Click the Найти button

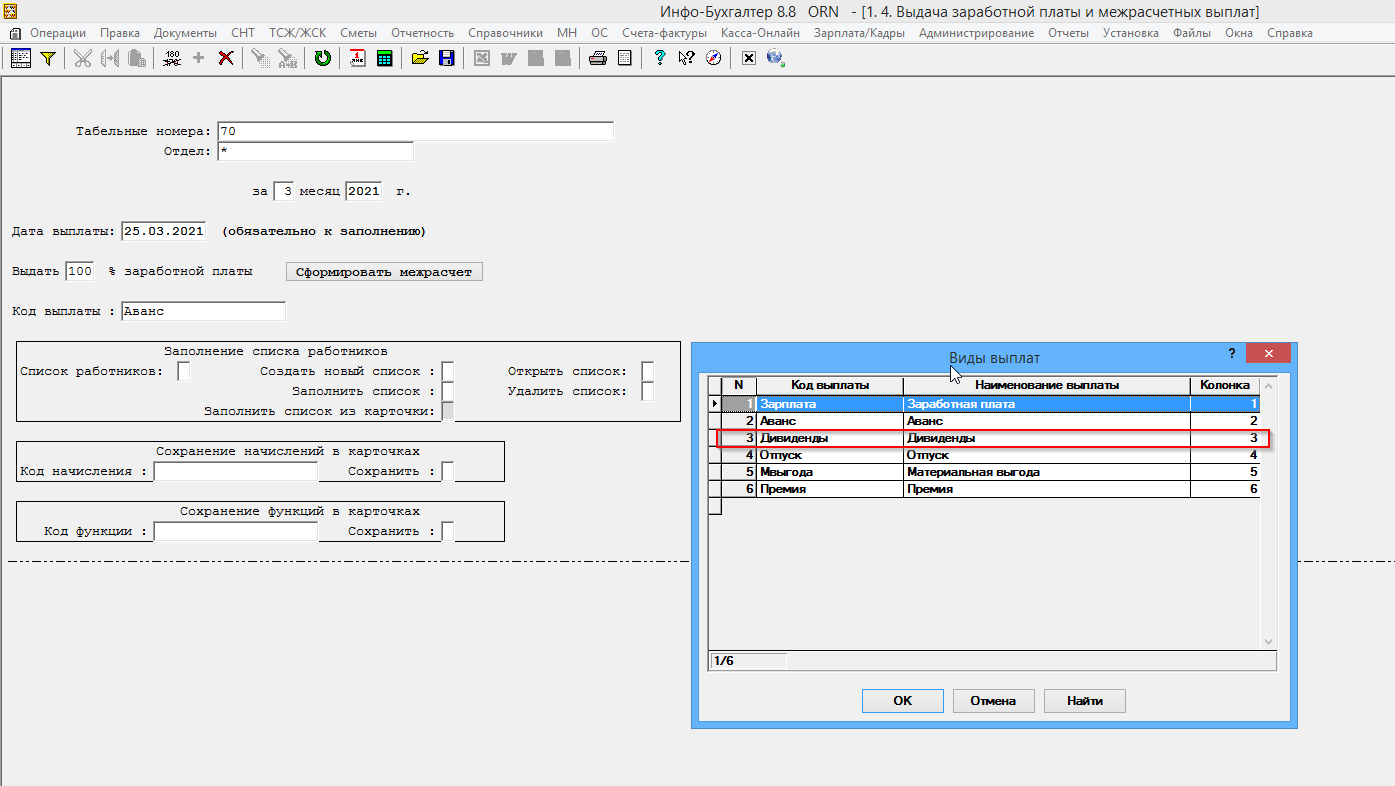(1084, 701)
